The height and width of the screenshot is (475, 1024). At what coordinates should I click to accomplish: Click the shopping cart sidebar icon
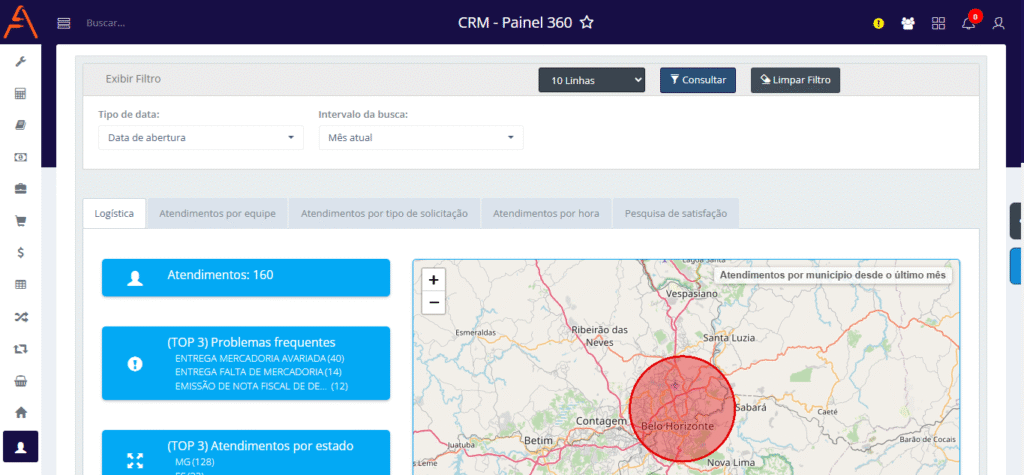tap(20, 220)
